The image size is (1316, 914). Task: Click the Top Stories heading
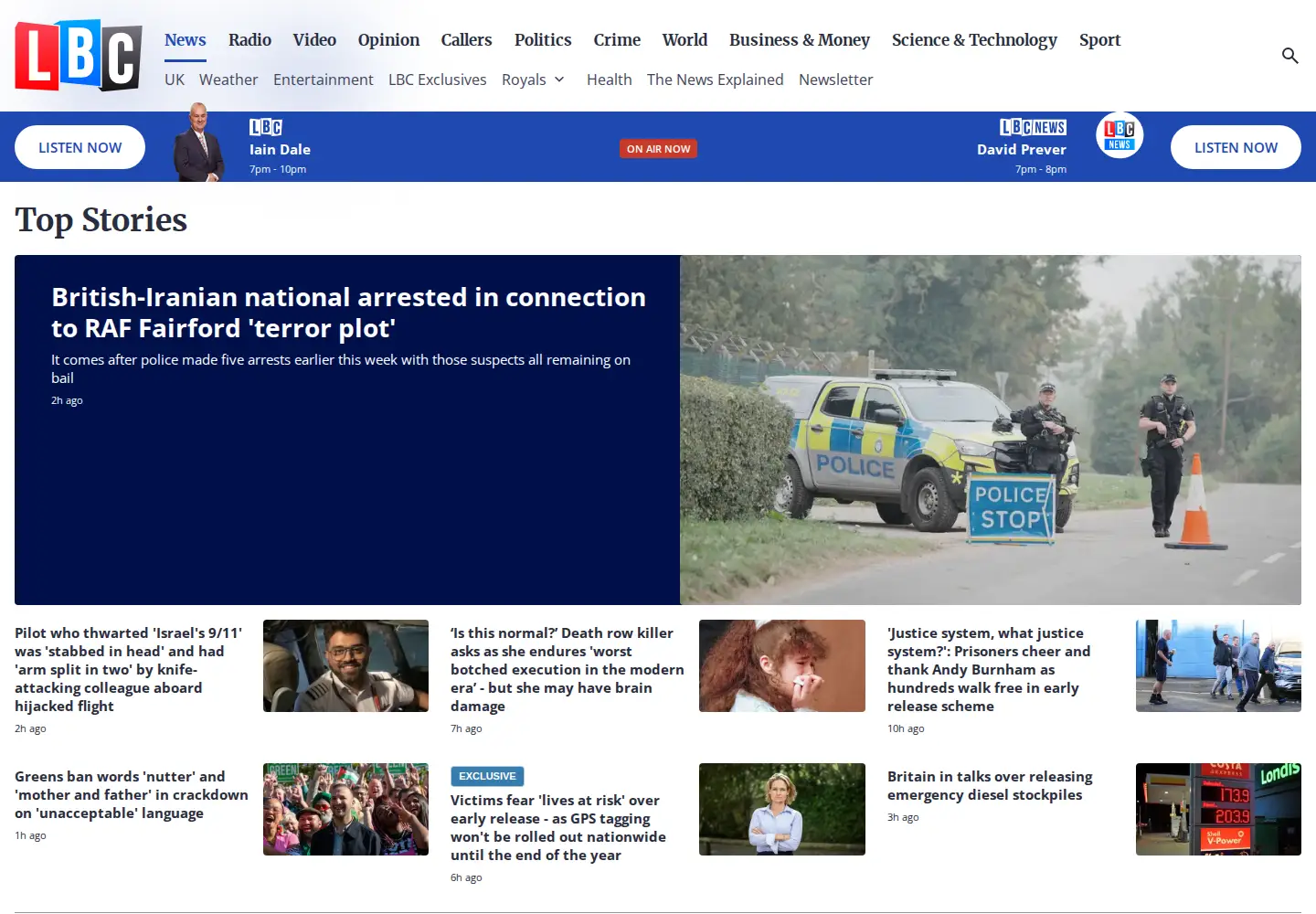coord(101,220)
